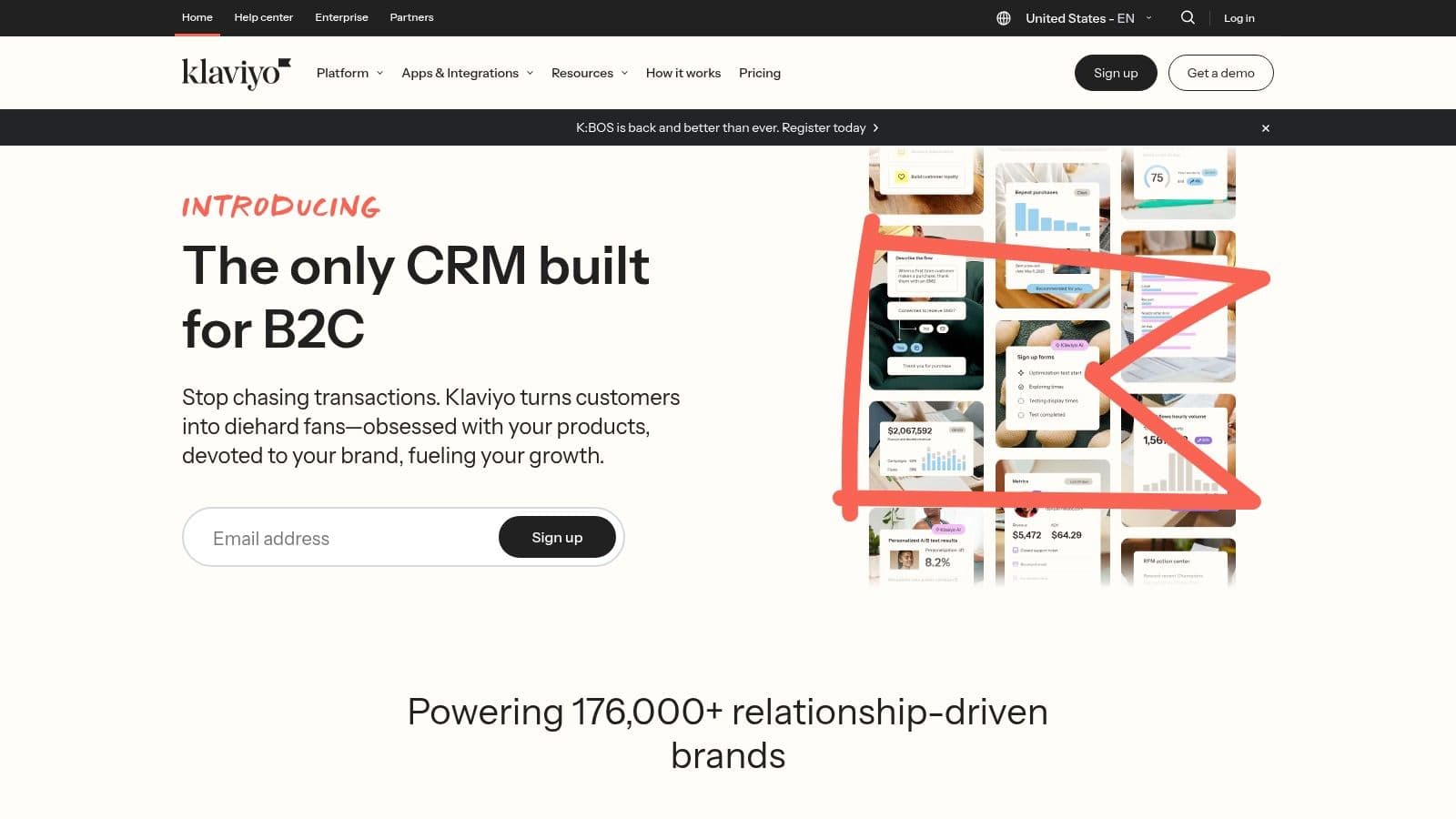Click the arrow after Register today
The height and width of the screenshot is (819, 1456).
(875, 128)
